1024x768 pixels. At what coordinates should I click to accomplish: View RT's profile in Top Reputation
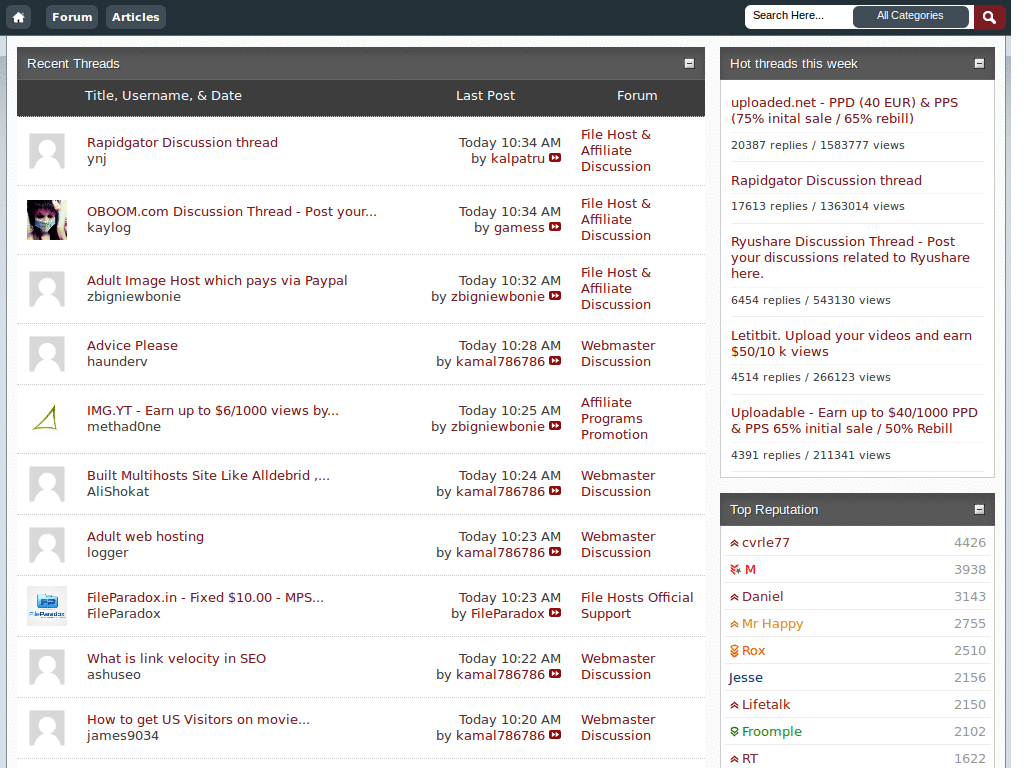(x=750, y=759)
